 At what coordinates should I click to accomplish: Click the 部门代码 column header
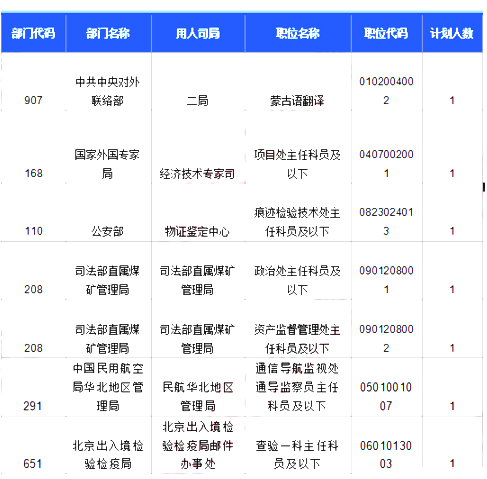[x=33, y=33]
